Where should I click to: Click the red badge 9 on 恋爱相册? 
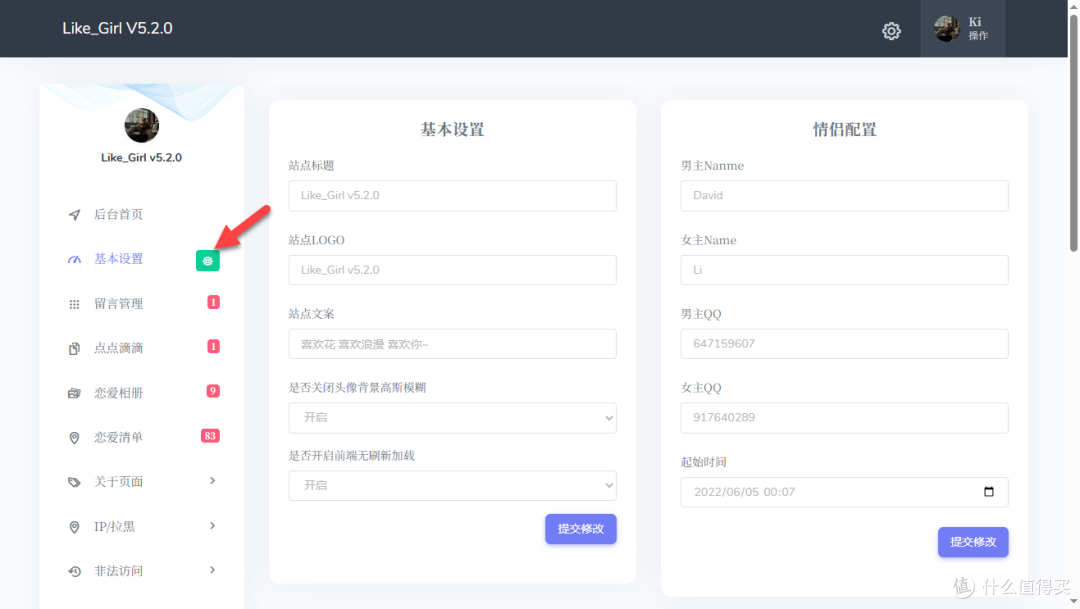pos(213,391)
